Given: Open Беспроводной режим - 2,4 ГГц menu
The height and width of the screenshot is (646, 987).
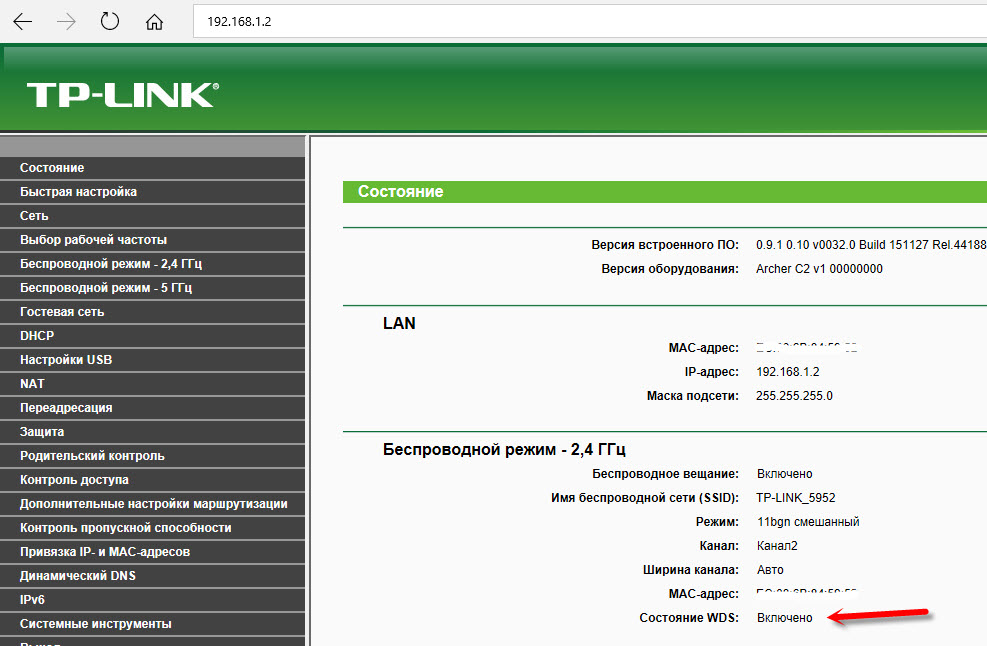Looking at the screenshot, I should pos(152,264).
